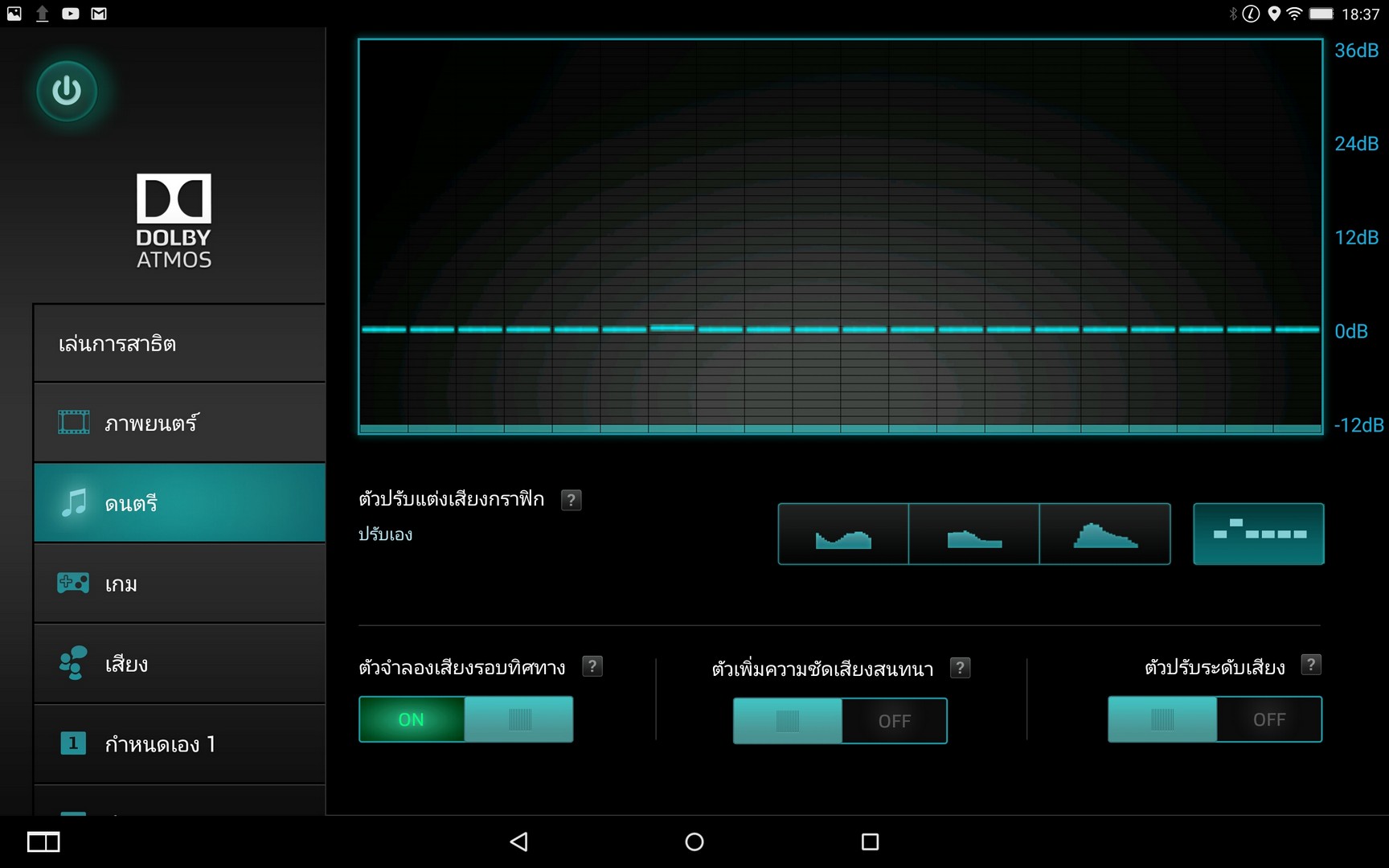The width and height of the screenshot is (1389, 868).
Task: Open help for graphic equalizer
Action: 571,500
